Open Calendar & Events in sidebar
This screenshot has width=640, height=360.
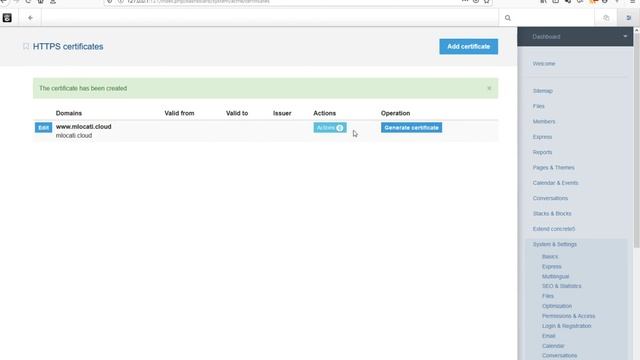click(555, 183)
